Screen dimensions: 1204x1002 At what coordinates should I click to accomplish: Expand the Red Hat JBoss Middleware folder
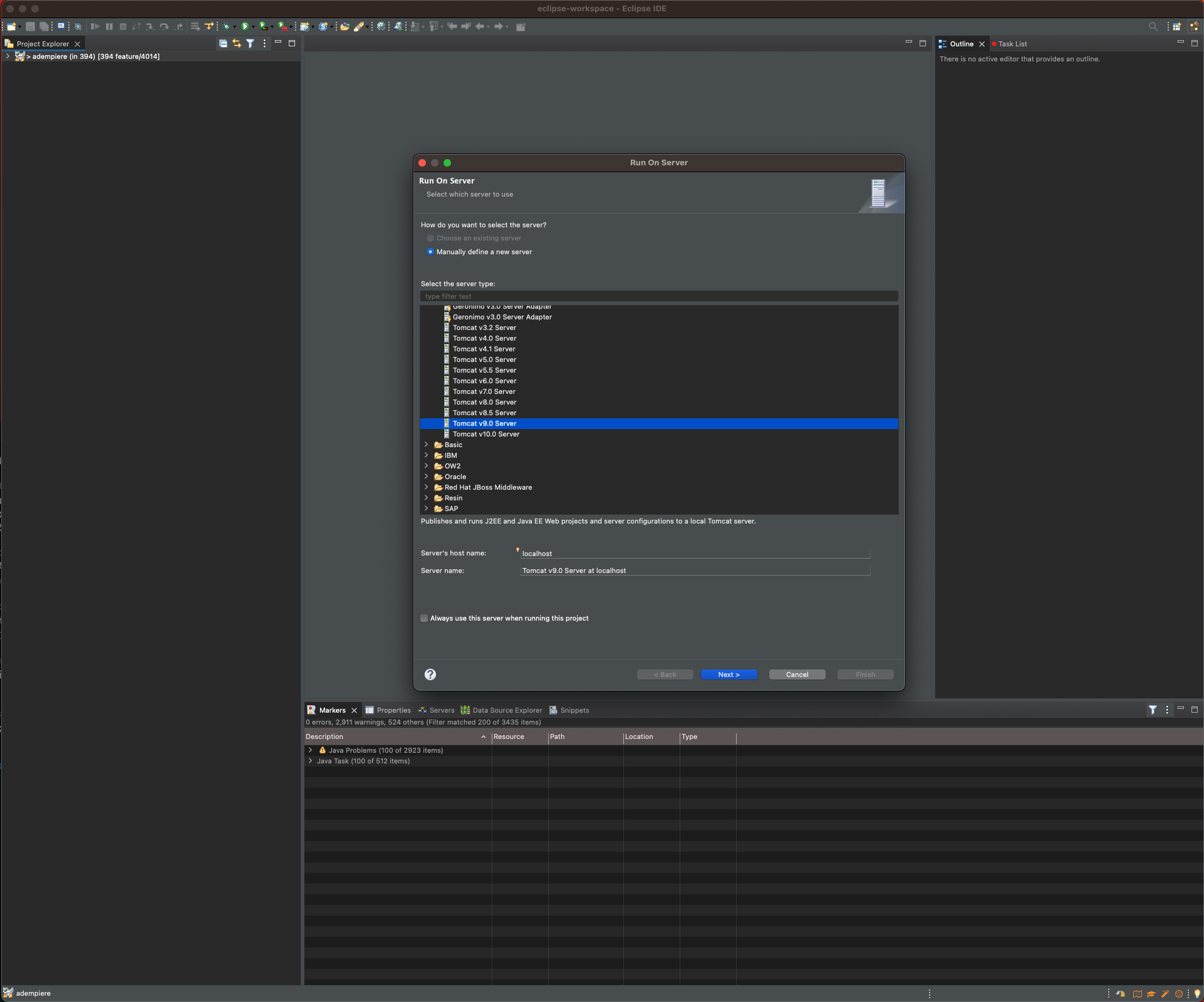[x=427, y=487]
